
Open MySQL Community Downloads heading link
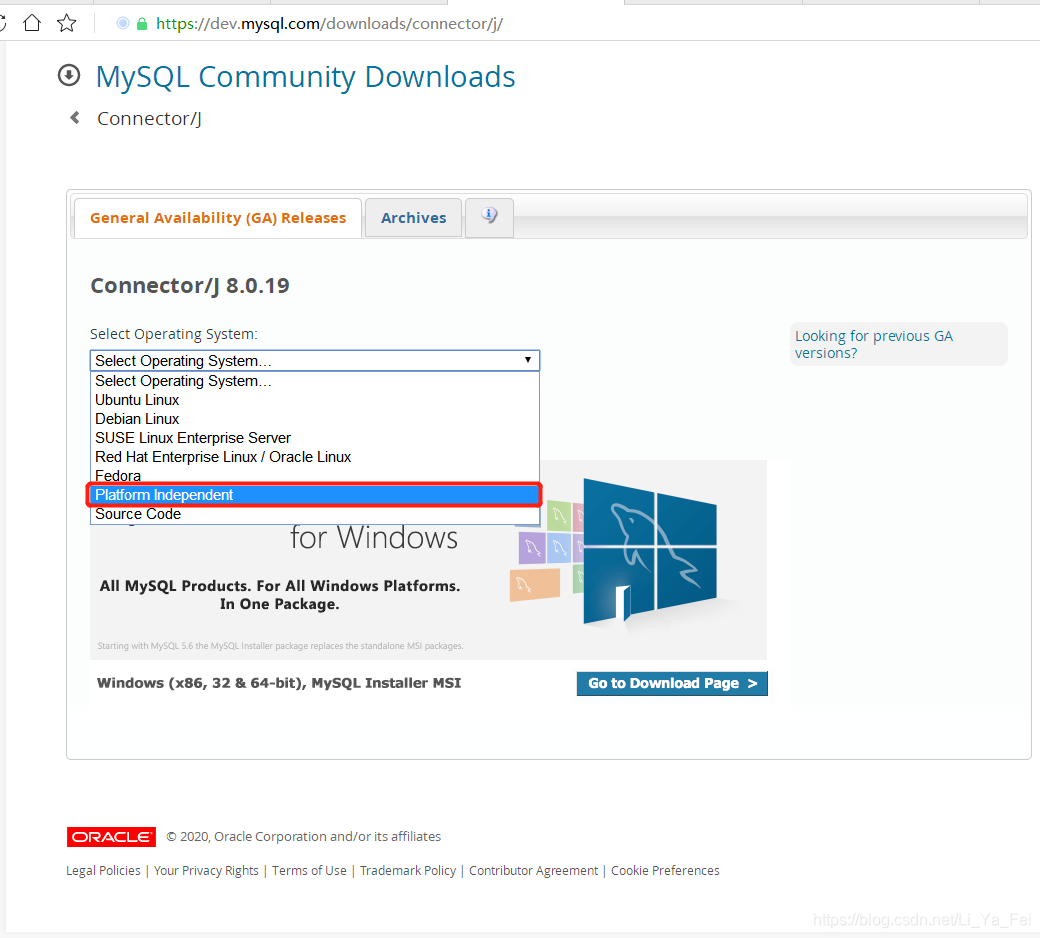point(305,77)
